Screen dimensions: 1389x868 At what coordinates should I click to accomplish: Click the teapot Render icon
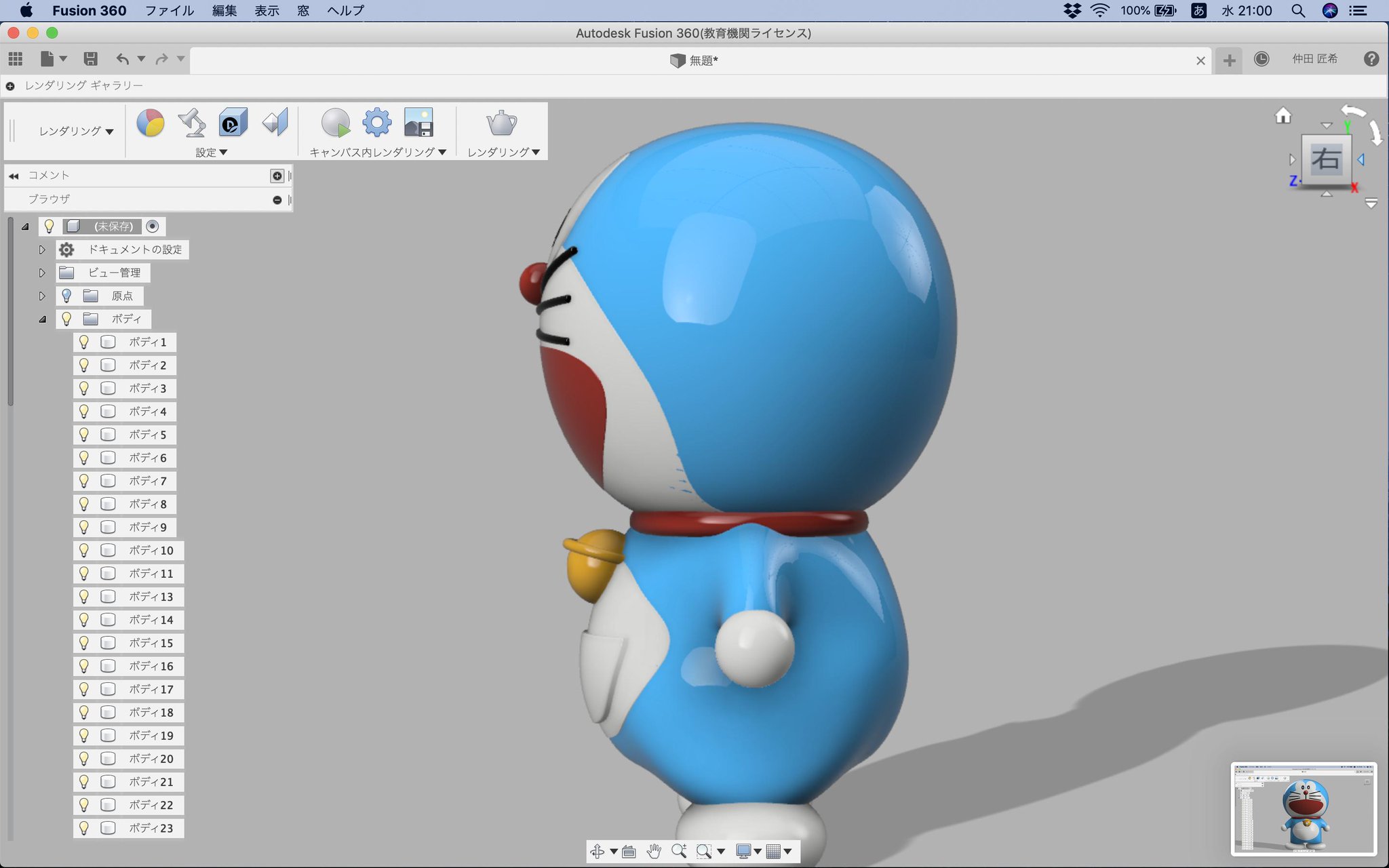pyautogui.click(x=501, y=123)
